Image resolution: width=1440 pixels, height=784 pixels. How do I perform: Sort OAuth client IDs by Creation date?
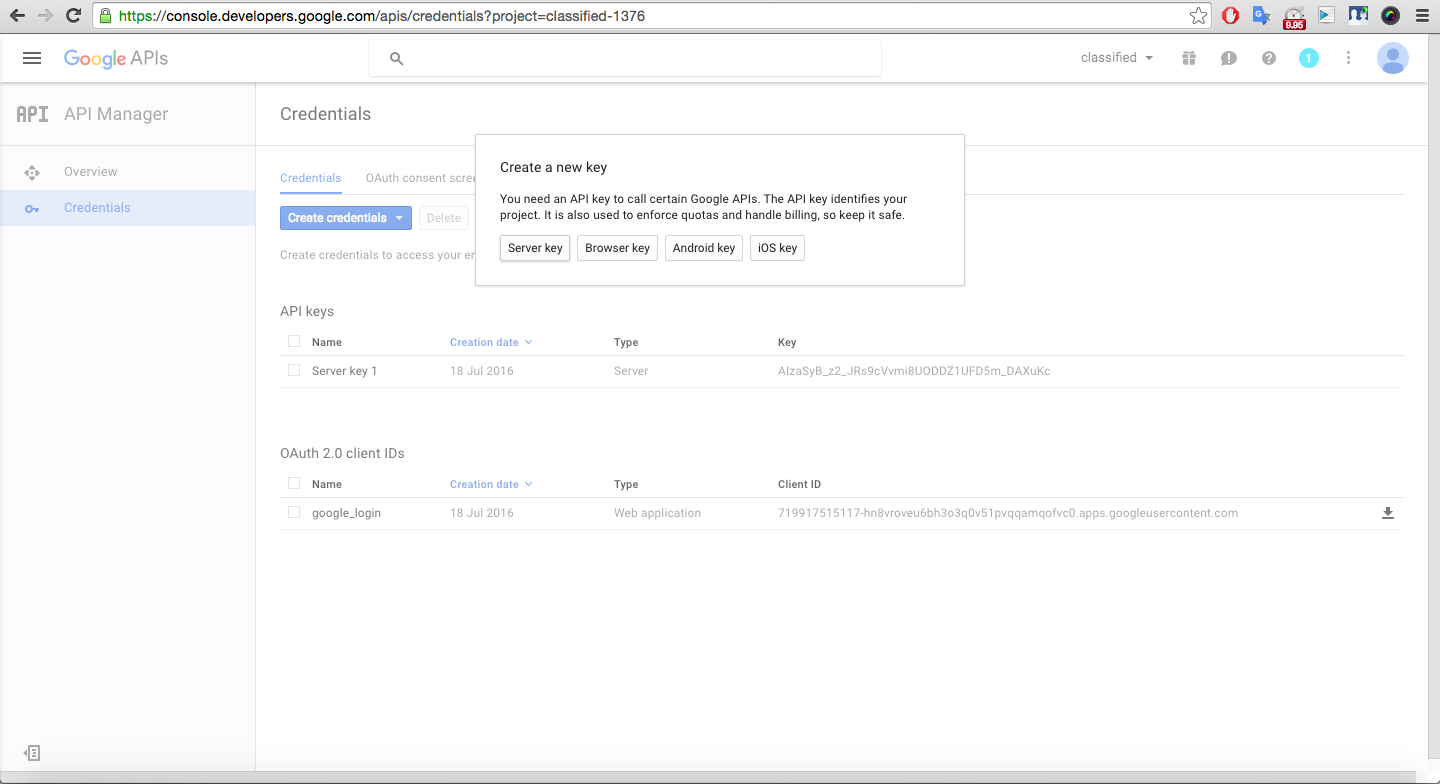pos(491,484)
